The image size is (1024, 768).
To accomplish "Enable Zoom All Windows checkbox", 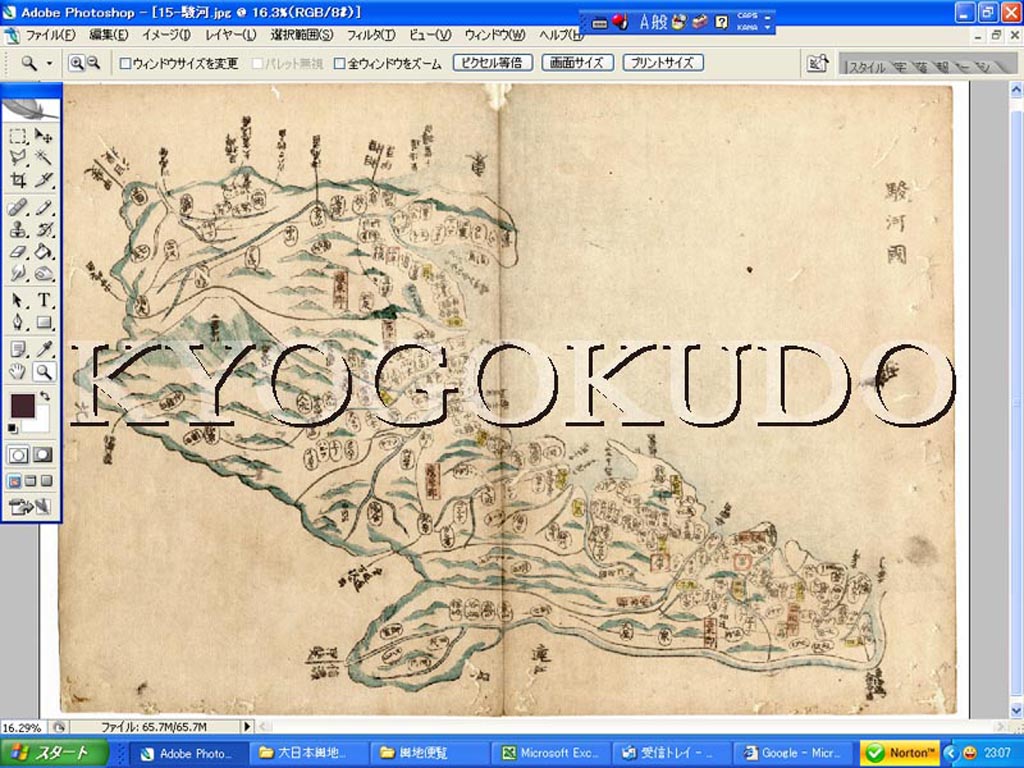I will 340,63.
